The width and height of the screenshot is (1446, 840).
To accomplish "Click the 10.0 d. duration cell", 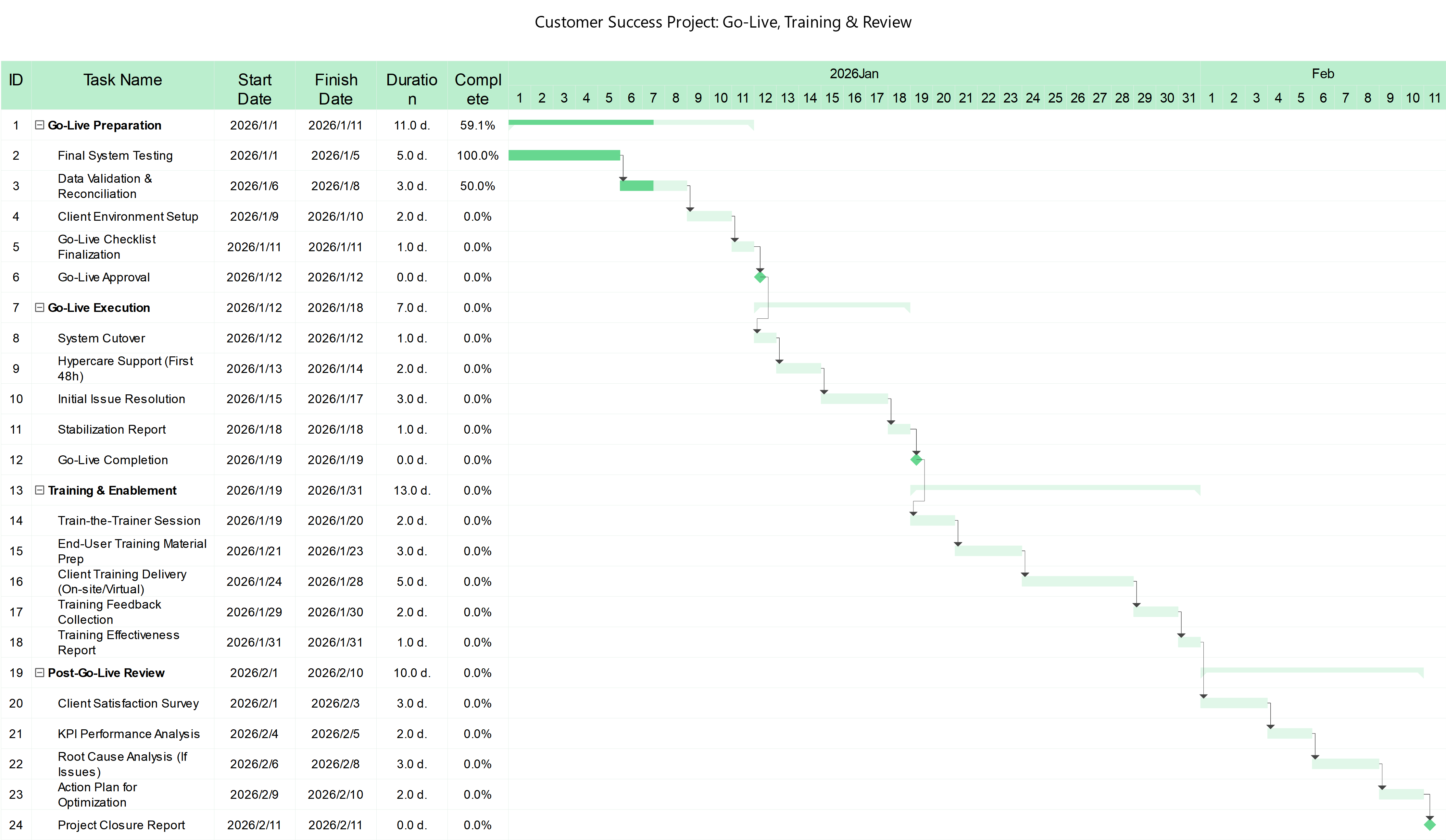I will [x=412, y=673].
